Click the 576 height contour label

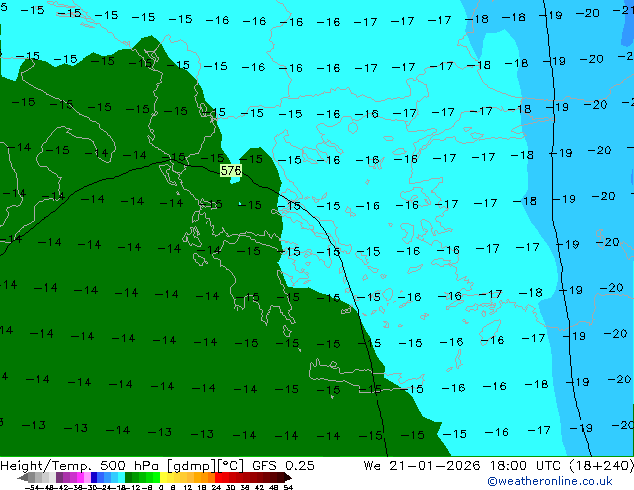point(231,171)
